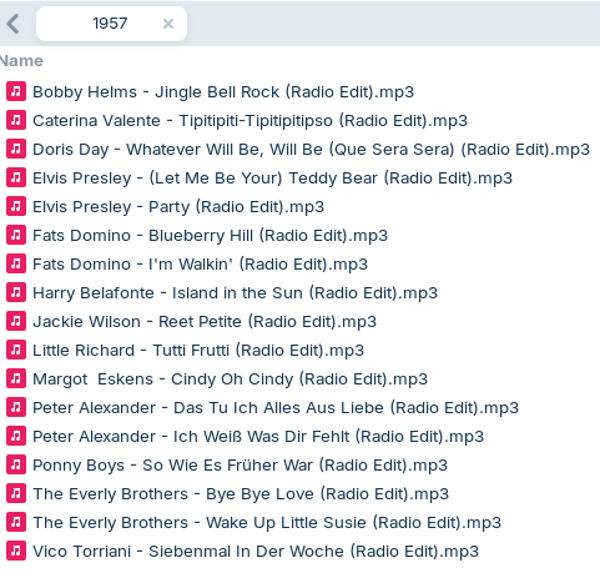Sort files by the Name column header
This screenshot has height=578, width=600.
coord(21,61)
